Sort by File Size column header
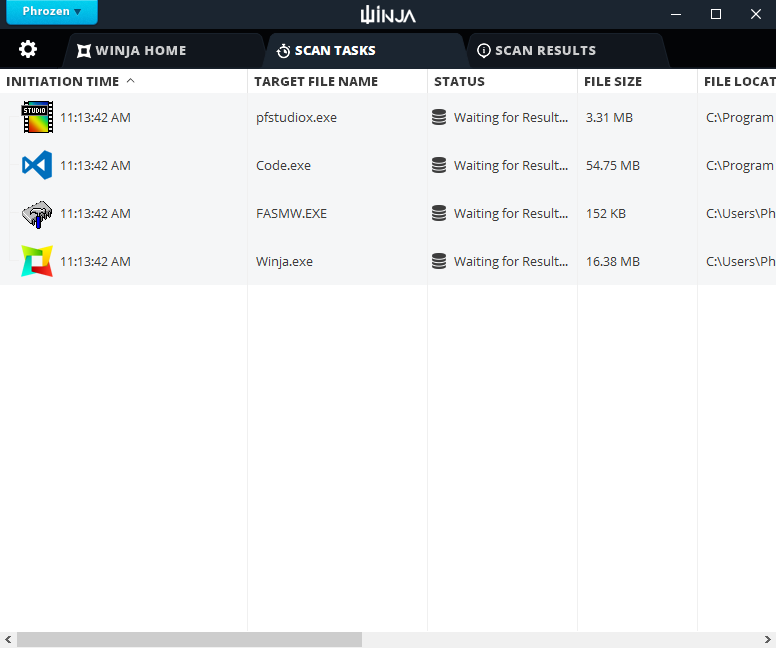Viewport: 776px width, 648px height. point(637,81)
